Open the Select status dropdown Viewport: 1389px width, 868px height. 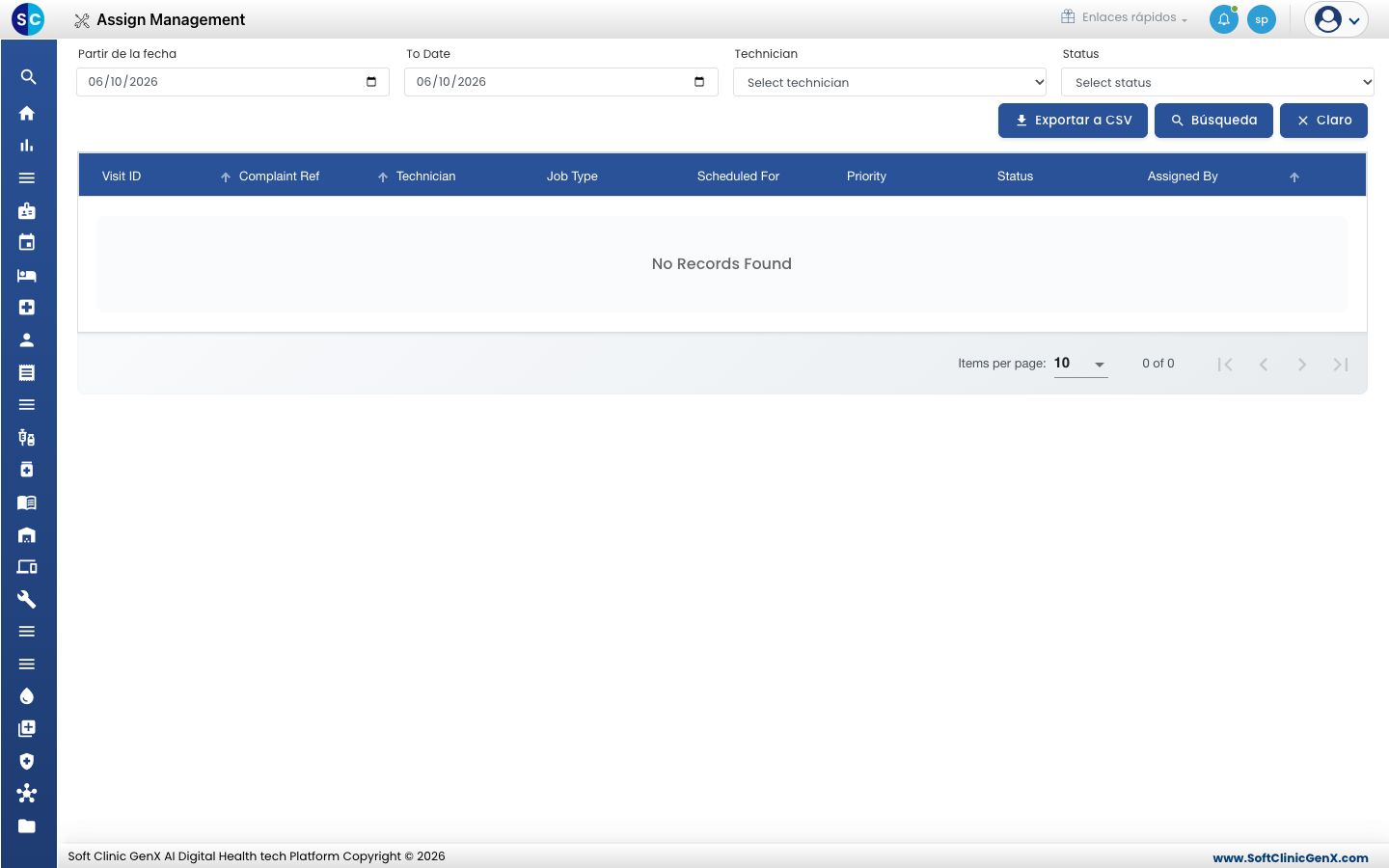(x=1217, y=82)
